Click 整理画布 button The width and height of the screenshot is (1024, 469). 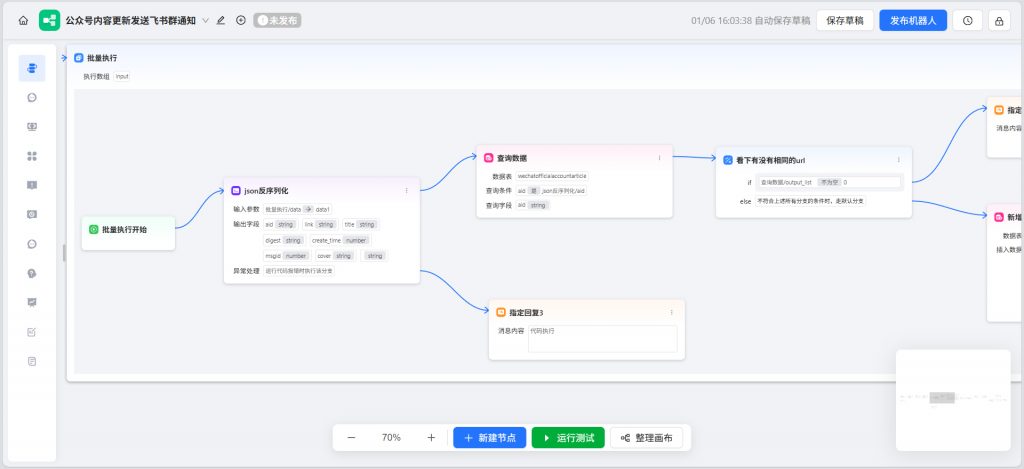(647, 438)
